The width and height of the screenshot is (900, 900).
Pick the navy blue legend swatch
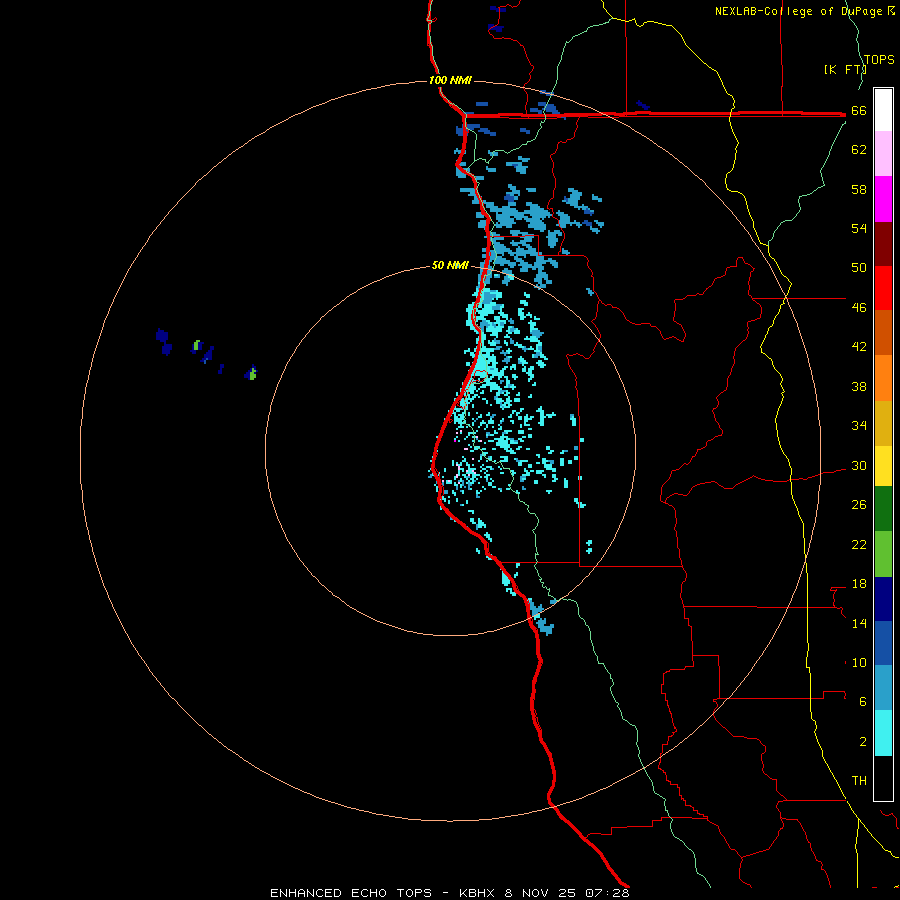coord(883,599)
